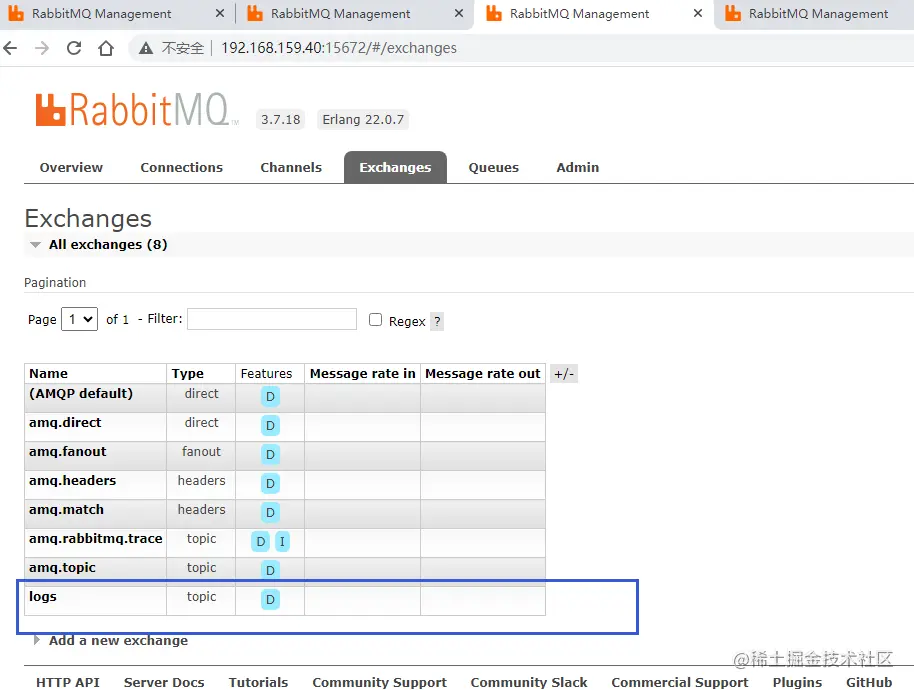Go to the Channels tab
The height and width of the screenshot is (690, 914).
(291, 168)
